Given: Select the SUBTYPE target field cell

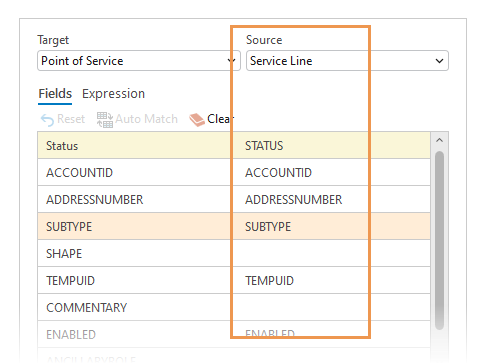Looking at the screenshot, I should (x=135, y=226).
